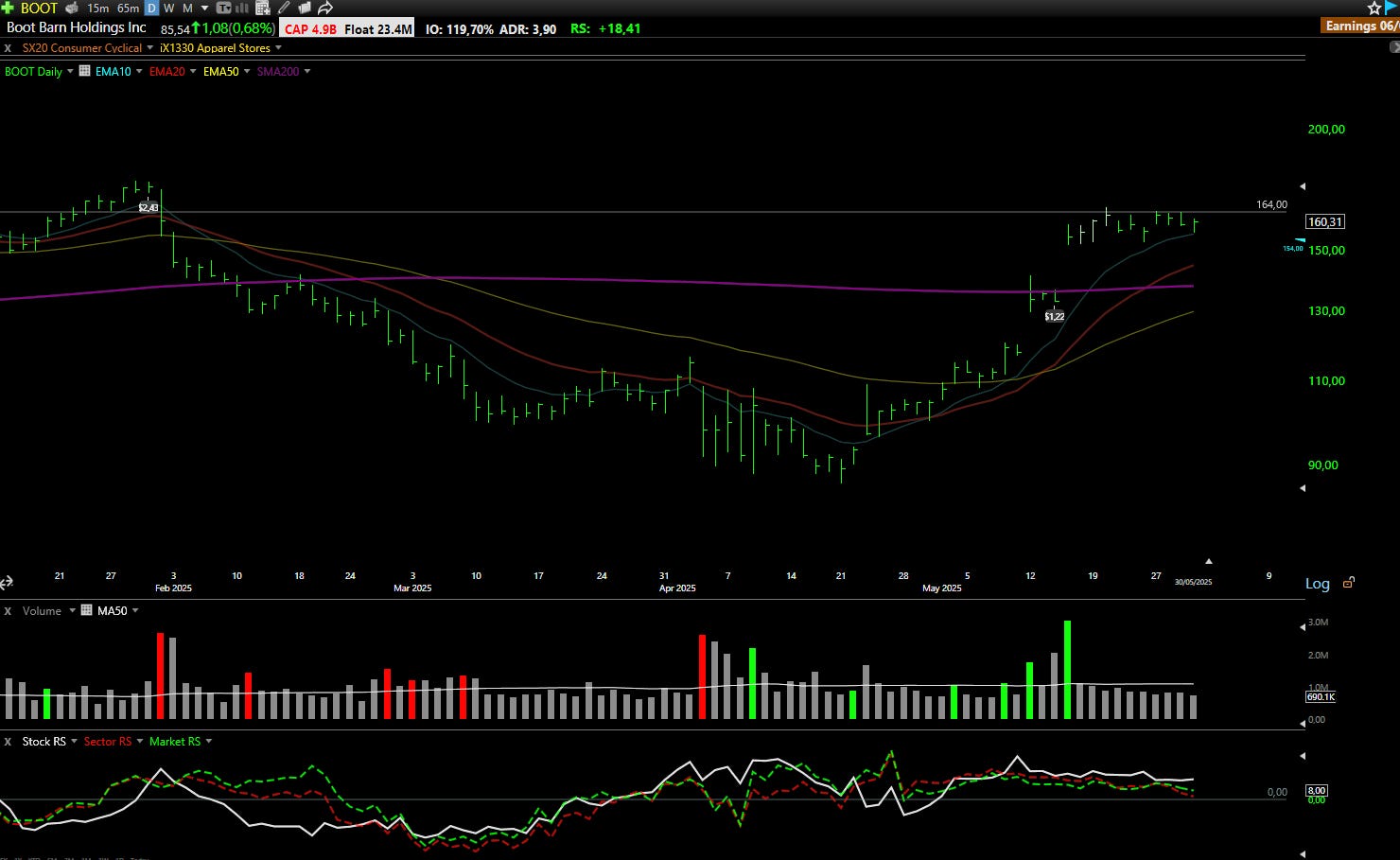Click the BOOT ticker symbol field

(39, 8)
